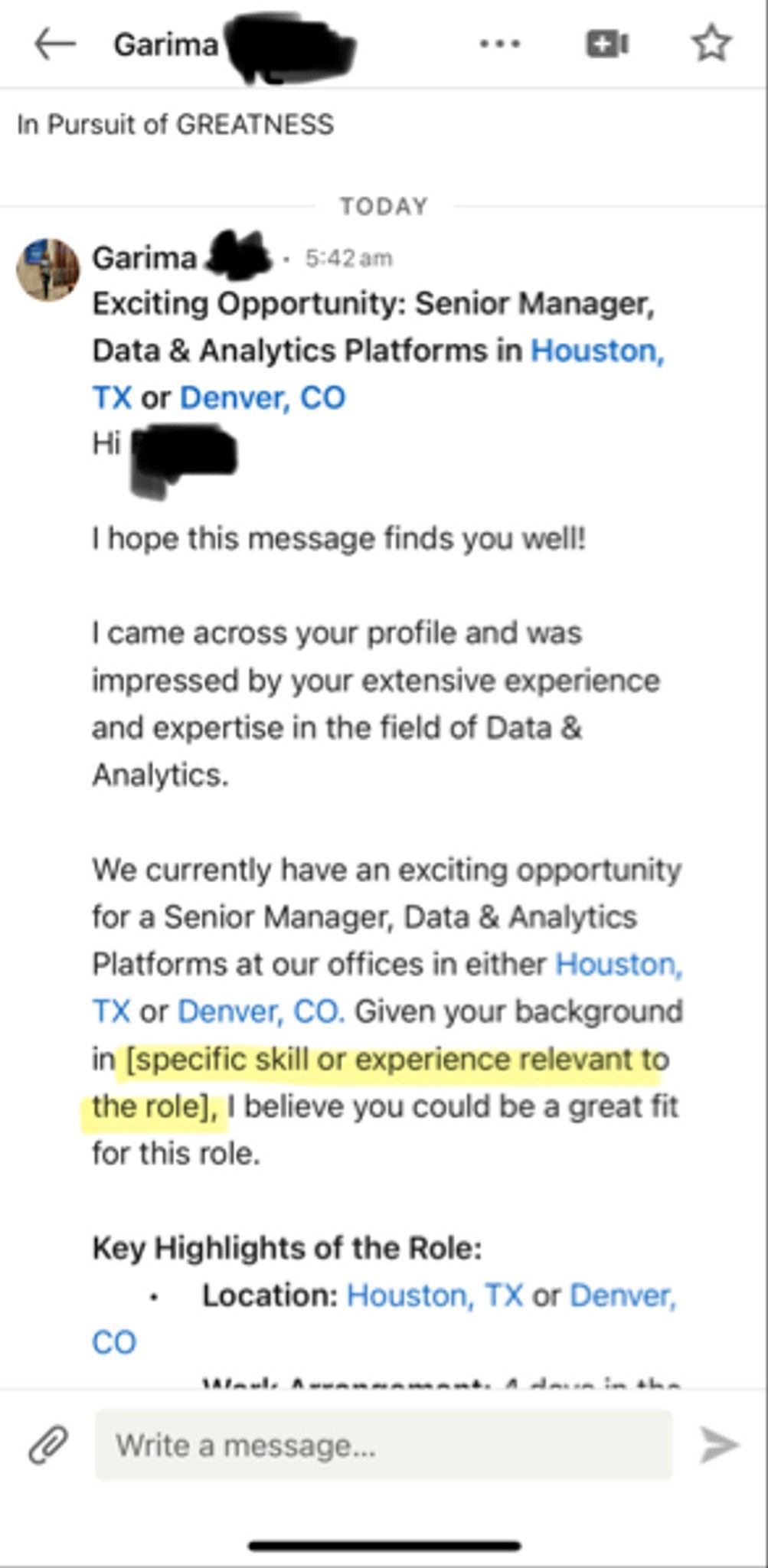Star this conversation as a favorite
The height and width of the screenshot is (1568, 768).
[x=711, y=44]
